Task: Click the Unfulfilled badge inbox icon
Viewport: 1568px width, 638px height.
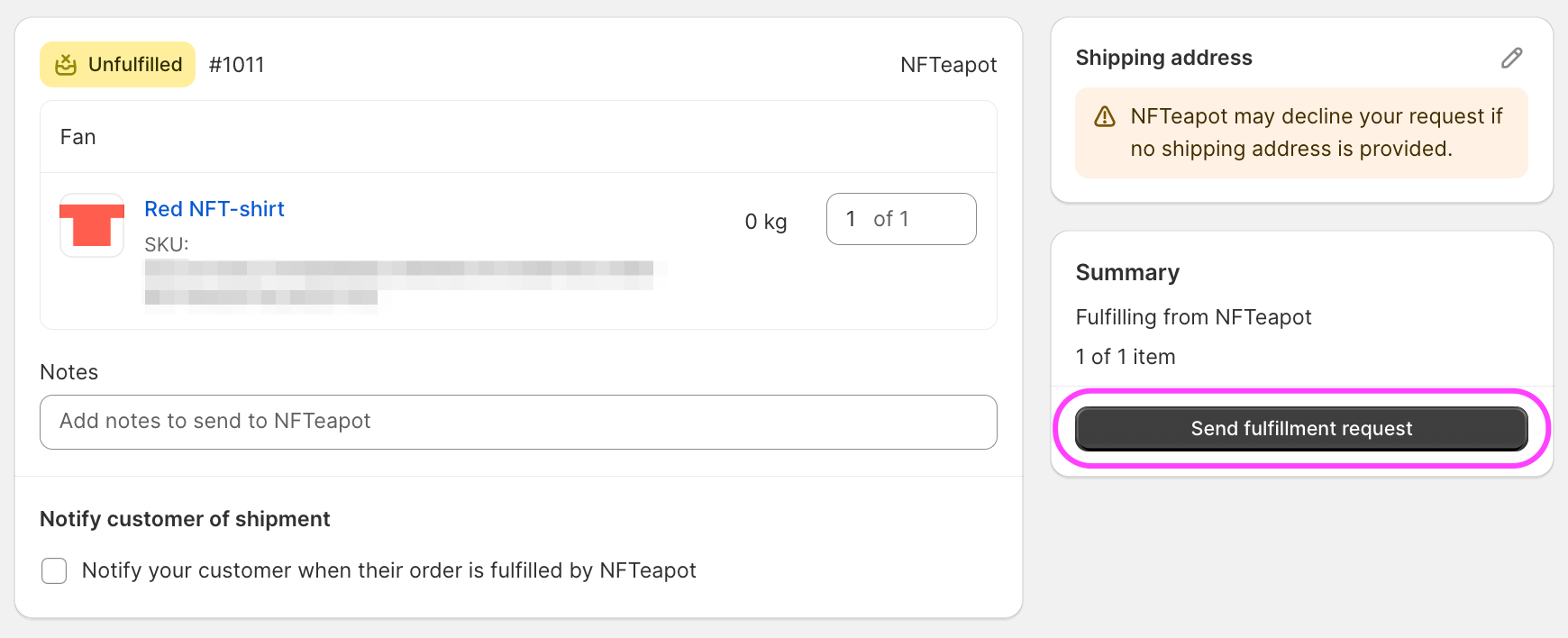Action: tap(66, 65)
